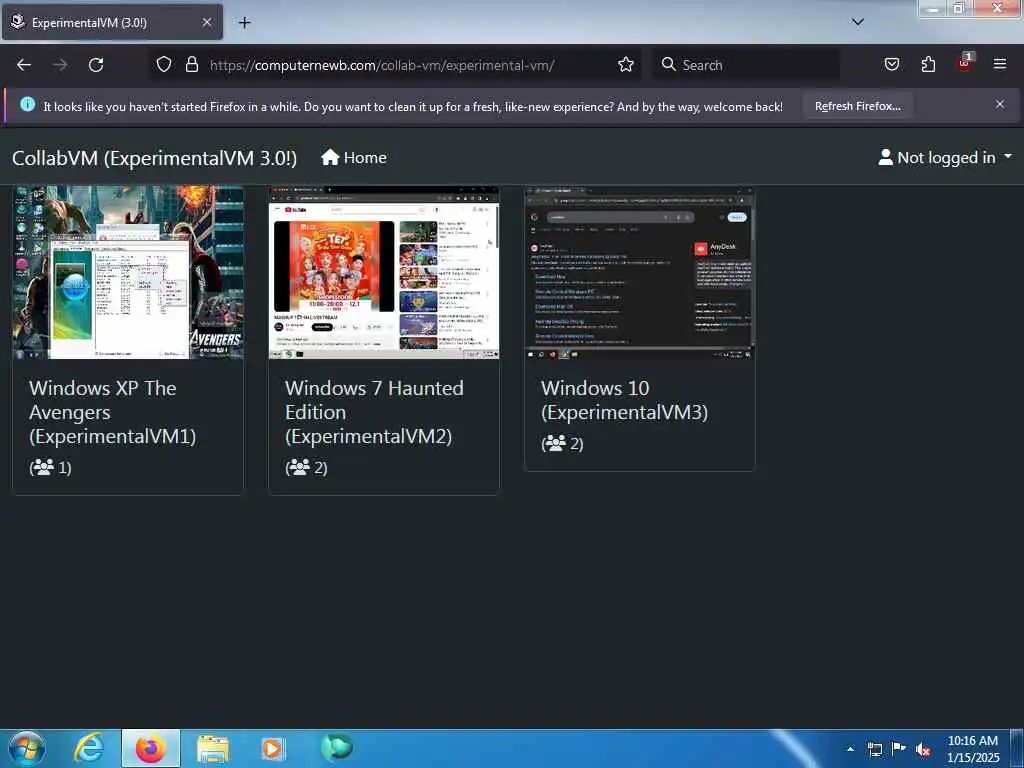Click the Windows 10 (ExperimentalVM3) title
The width and height of the screenshot is (1024, 768).
[x=624, y=400]
